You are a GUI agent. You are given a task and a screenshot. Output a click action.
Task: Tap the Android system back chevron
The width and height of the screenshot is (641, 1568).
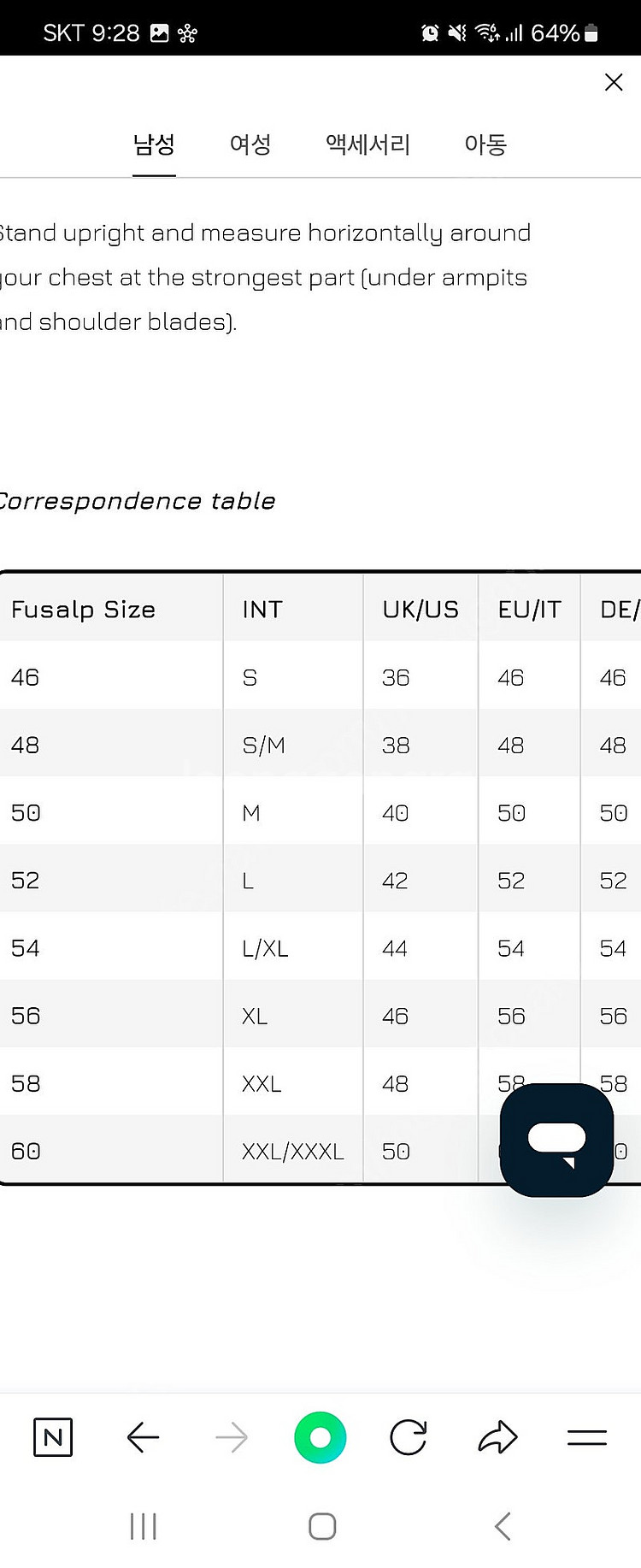point(503,1526)
